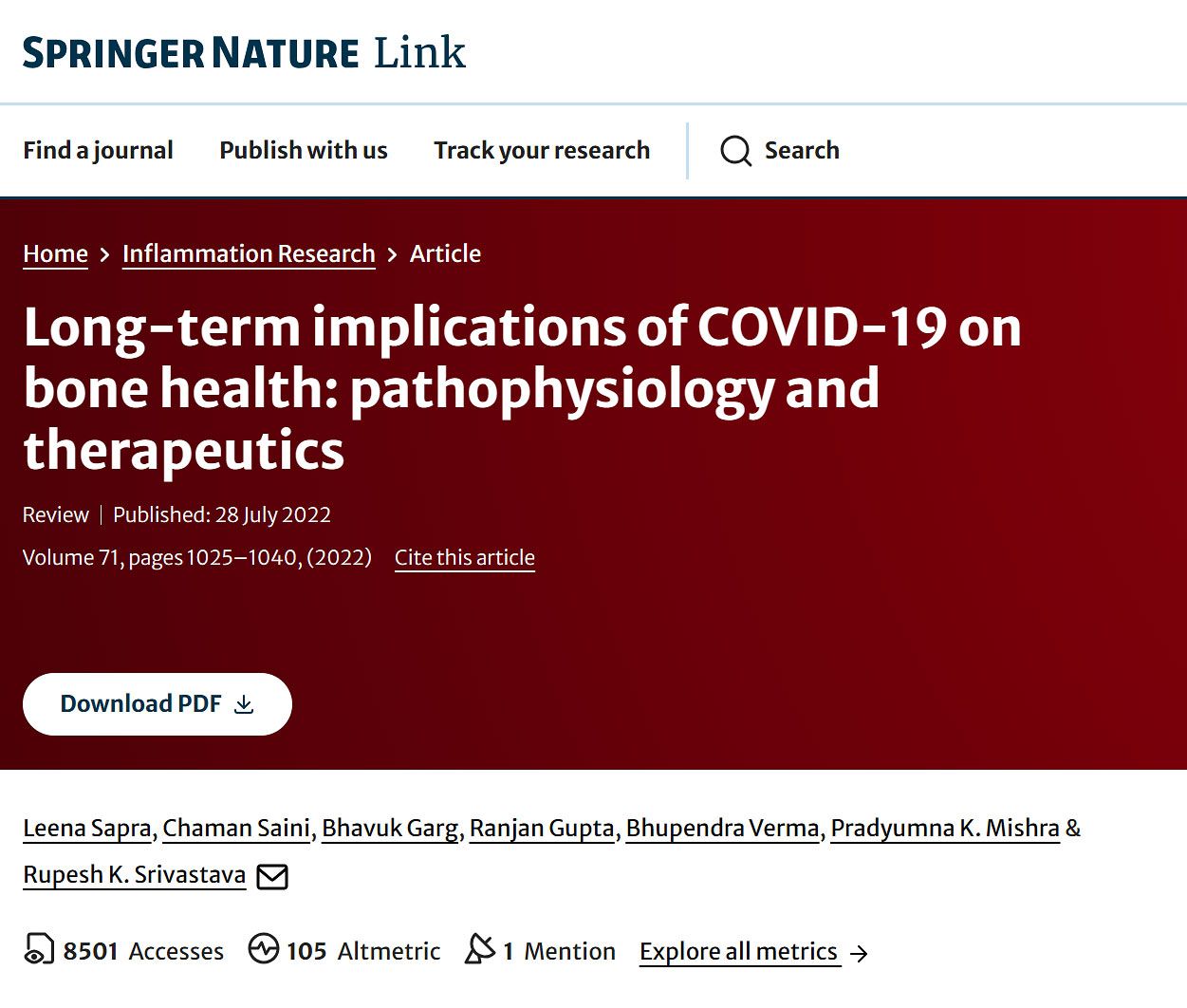1187x1008 pixels.
Task: Open author Pradyumna K. Mishra's details
Action: pos(945,828)
